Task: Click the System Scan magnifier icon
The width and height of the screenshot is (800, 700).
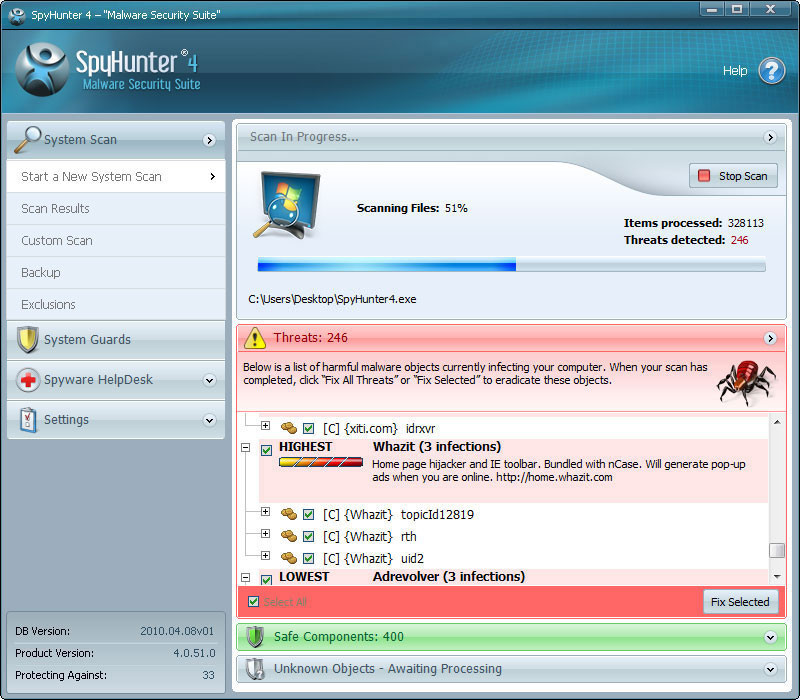Action: click(x=27, y=139)
